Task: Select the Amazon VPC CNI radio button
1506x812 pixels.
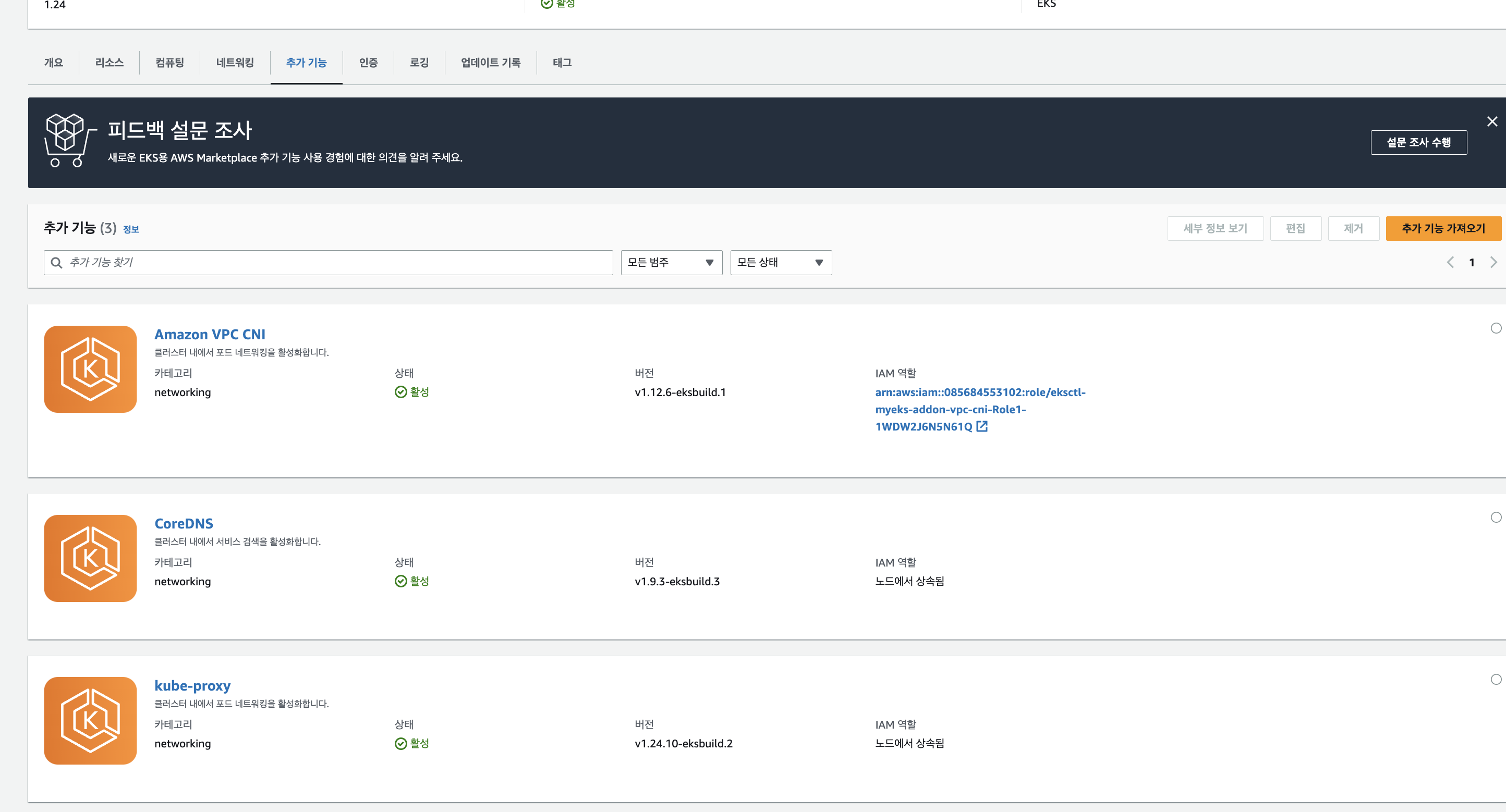Action: (x=1496, y=328)
